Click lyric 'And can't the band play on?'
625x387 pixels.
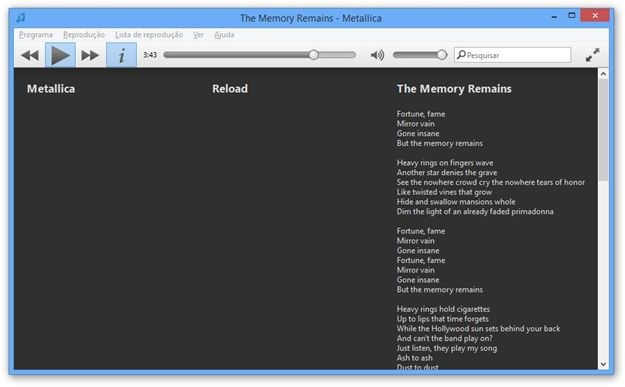pyautogui.click(x=444, y=338)
